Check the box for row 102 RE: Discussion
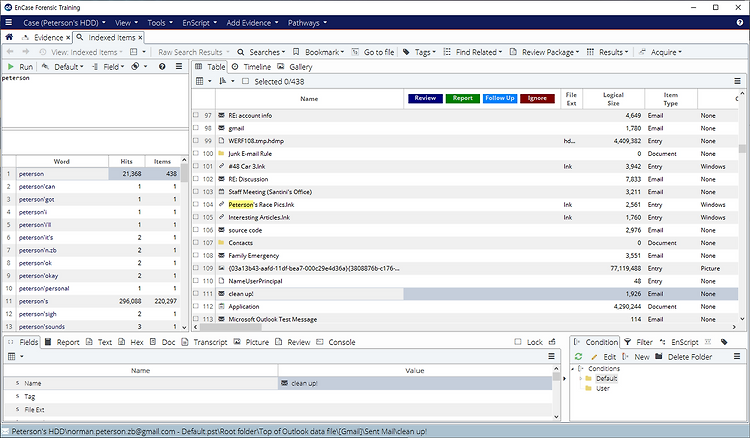This screenshot has width=750, height=438. (x=196, y=179)
